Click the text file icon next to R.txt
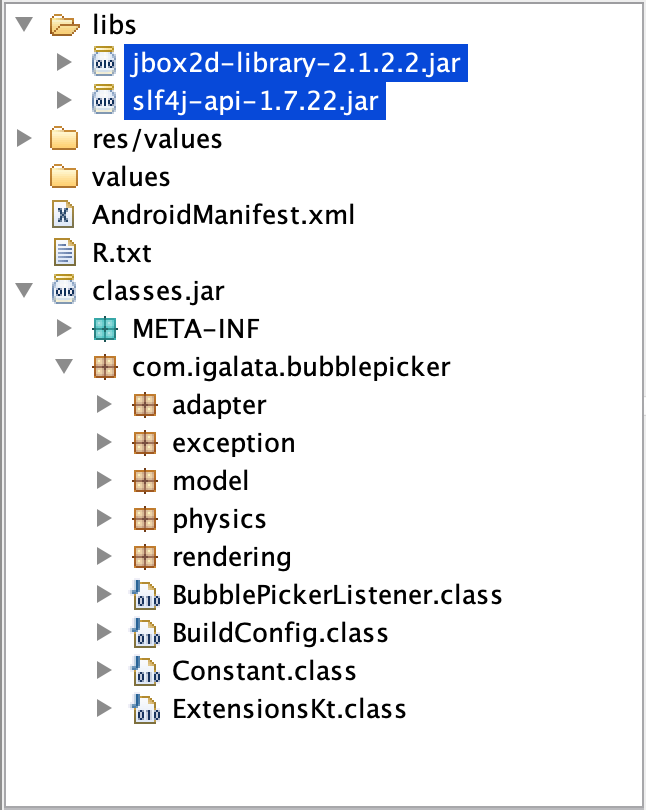This screenshot has height=810, width=646. [x=65, y=253]
